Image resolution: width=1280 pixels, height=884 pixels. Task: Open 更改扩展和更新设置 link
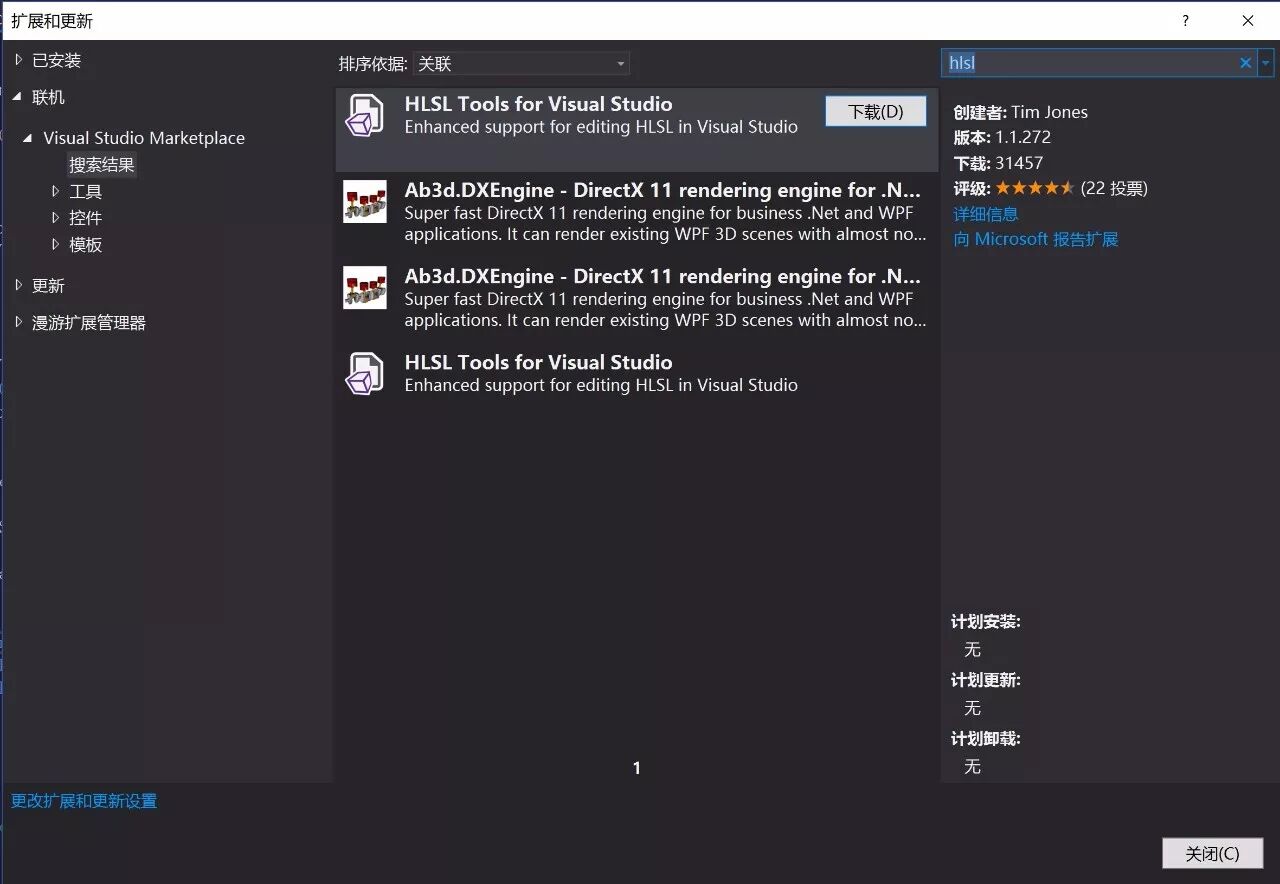click(x=84, y=801)
